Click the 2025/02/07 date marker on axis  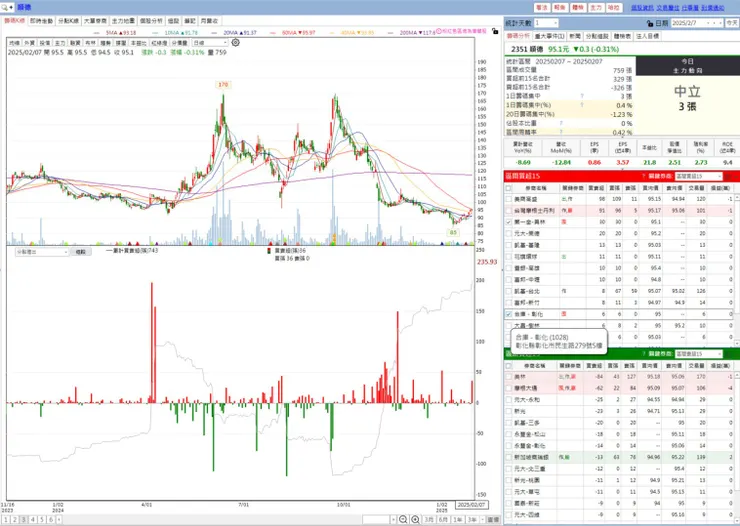[x=472, y=505]
